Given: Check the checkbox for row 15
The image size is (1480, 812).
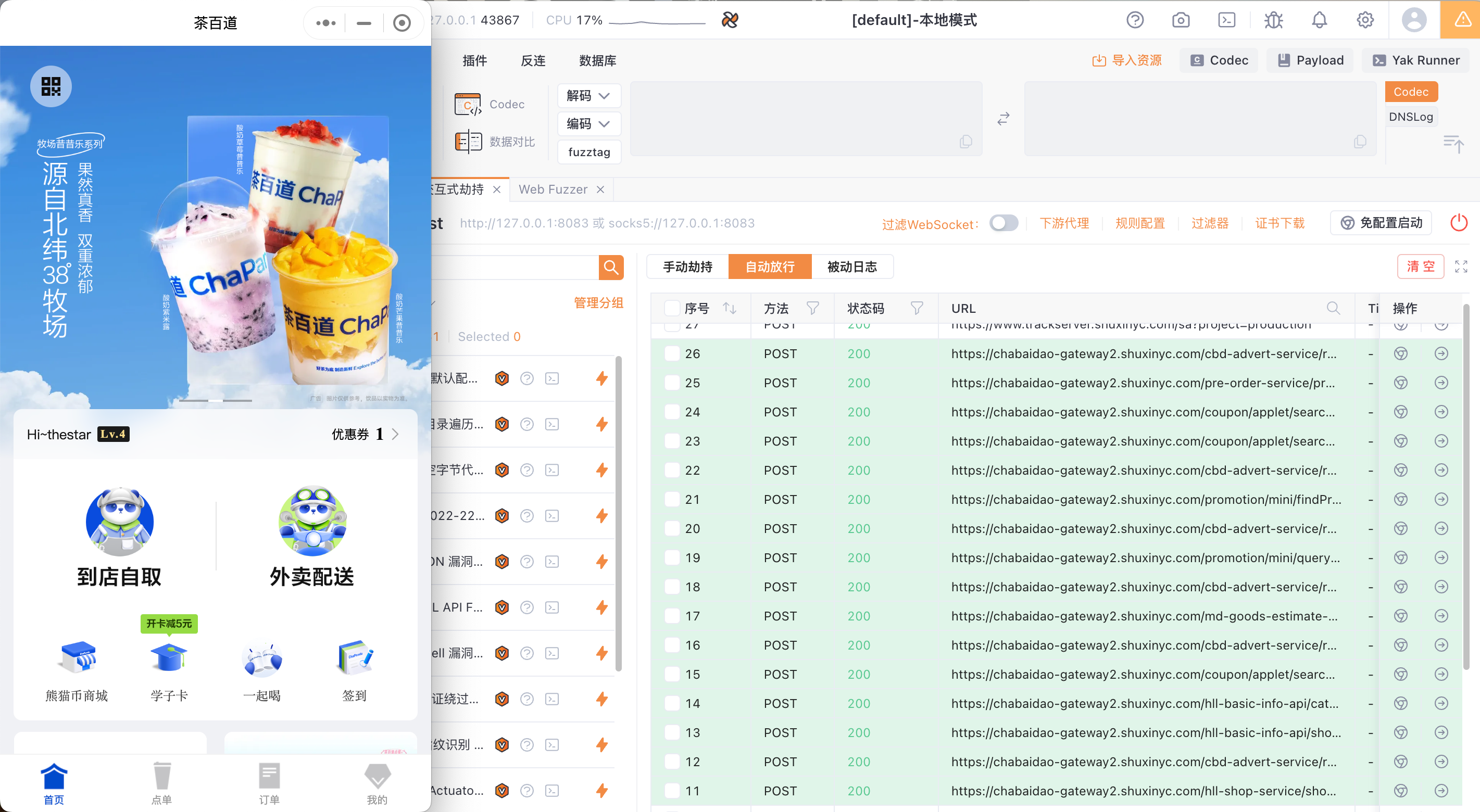Looking at the screenshot, I should point(672,674).
